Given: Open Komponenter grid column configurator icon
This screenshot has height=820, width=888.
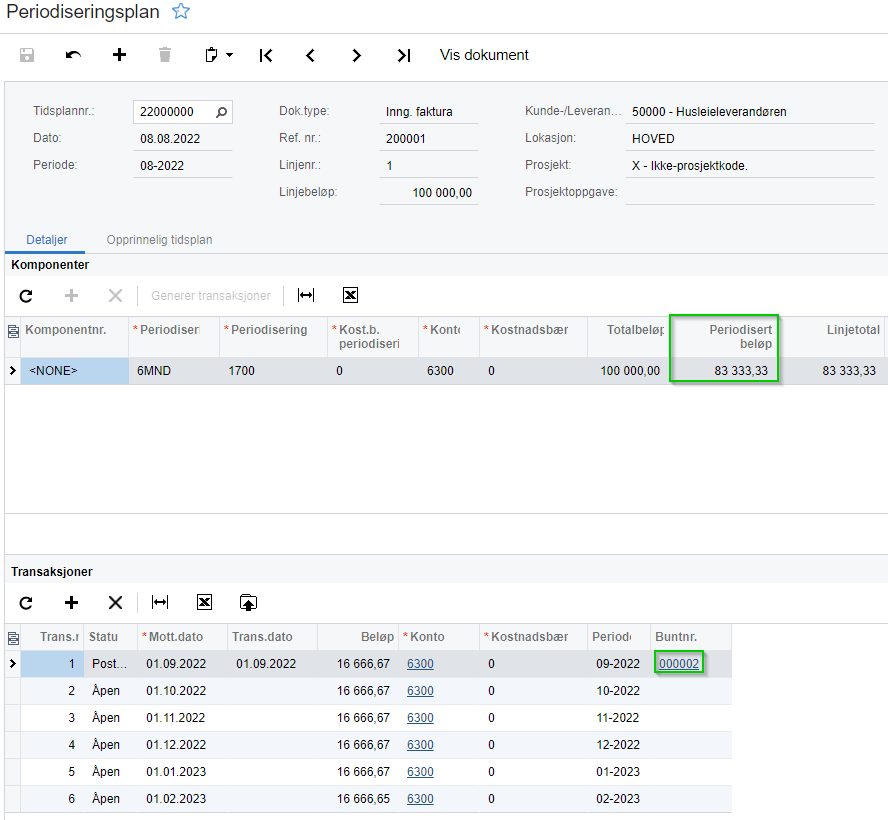Looking at the screenshot, I should (13, 331).
